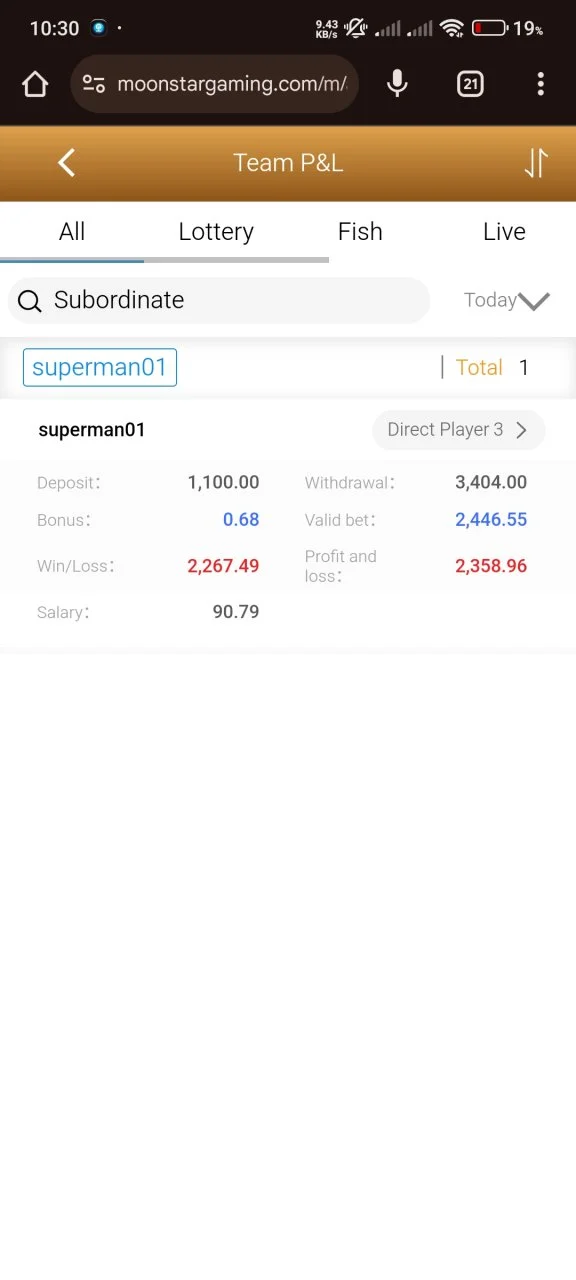Tap the back arrow in Team P&L header
The image size is (576, 1280).
click(x=67, y=163)
